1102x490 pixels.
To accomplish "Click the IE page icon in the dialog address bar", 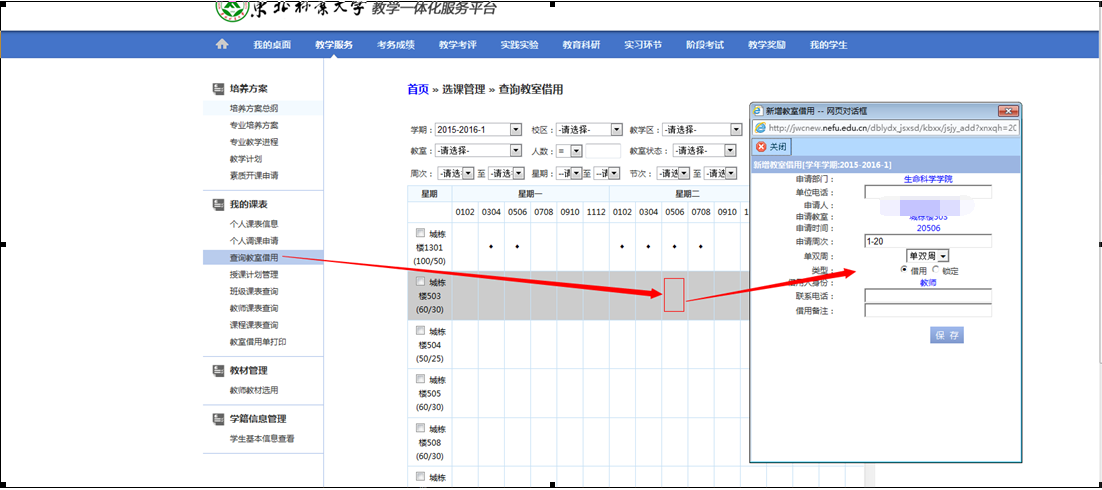I will click(x=760, y=128).
